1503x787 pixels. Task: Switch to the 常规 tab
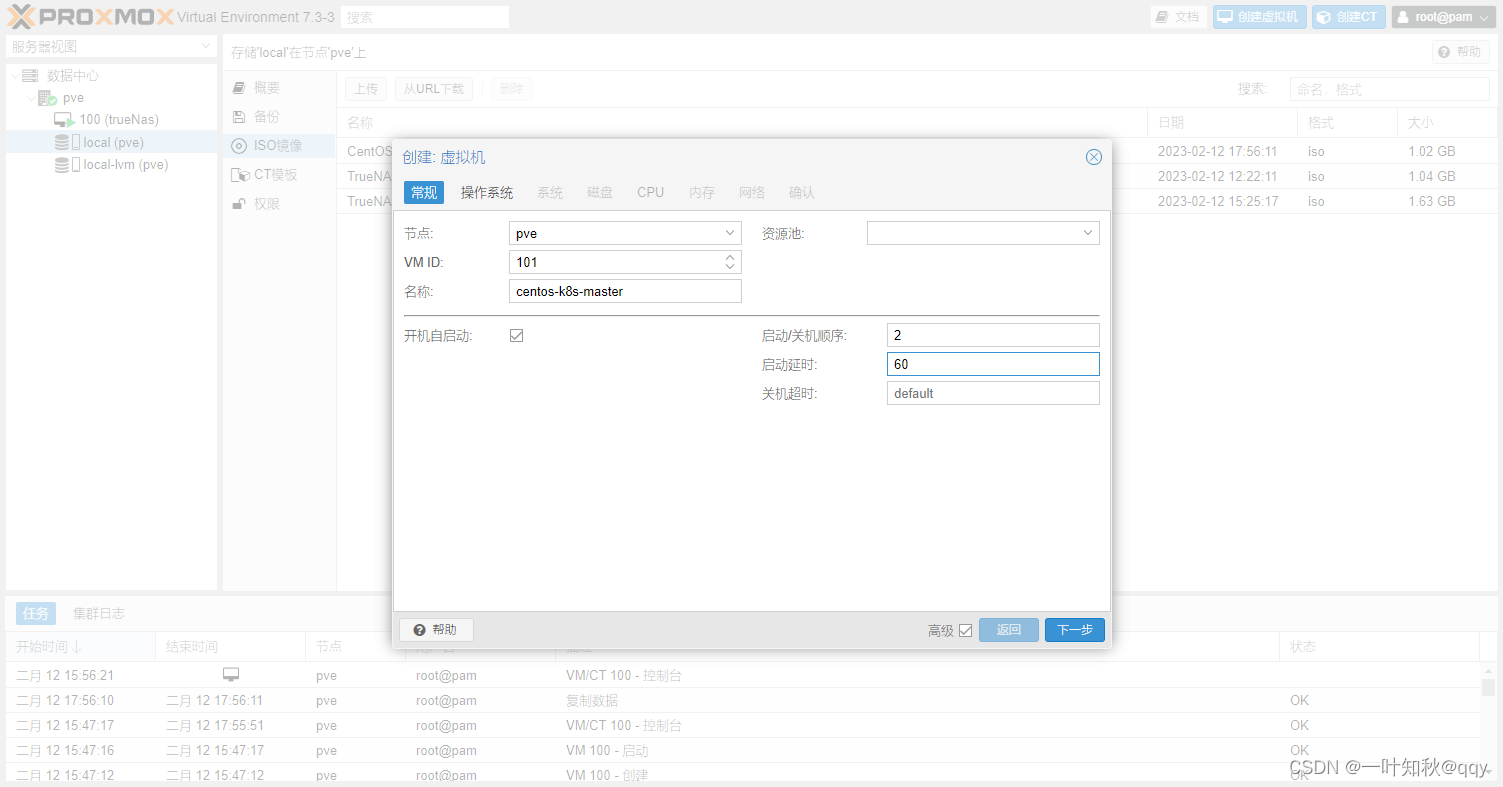click(424, 192)
